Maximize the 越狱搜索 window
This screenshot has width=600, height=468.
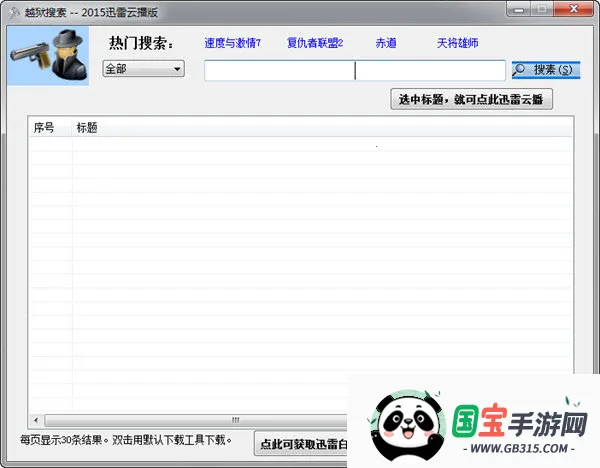pos(541,8)
